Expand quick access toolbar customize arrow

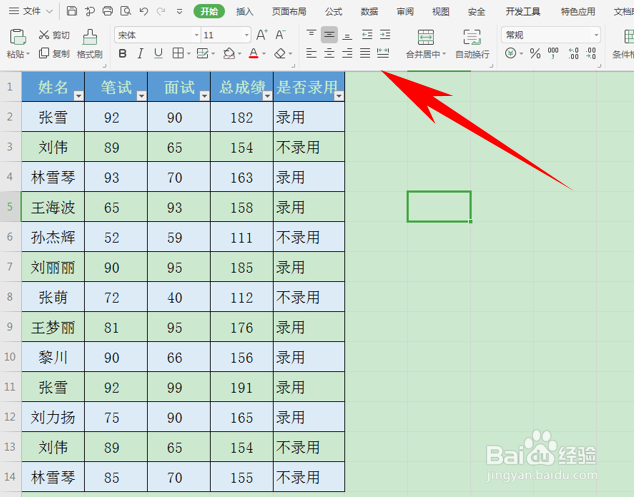180,12
